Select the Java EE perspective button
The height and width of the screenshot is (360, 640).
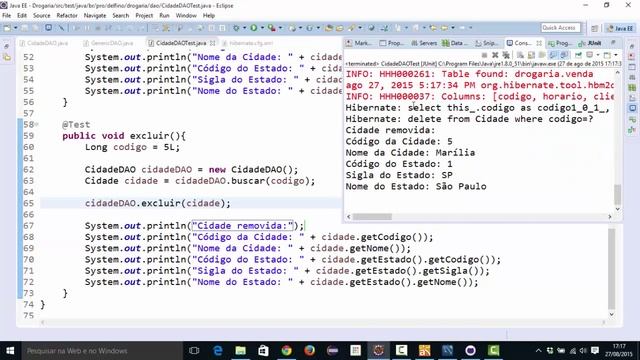[x=620, y=28]
